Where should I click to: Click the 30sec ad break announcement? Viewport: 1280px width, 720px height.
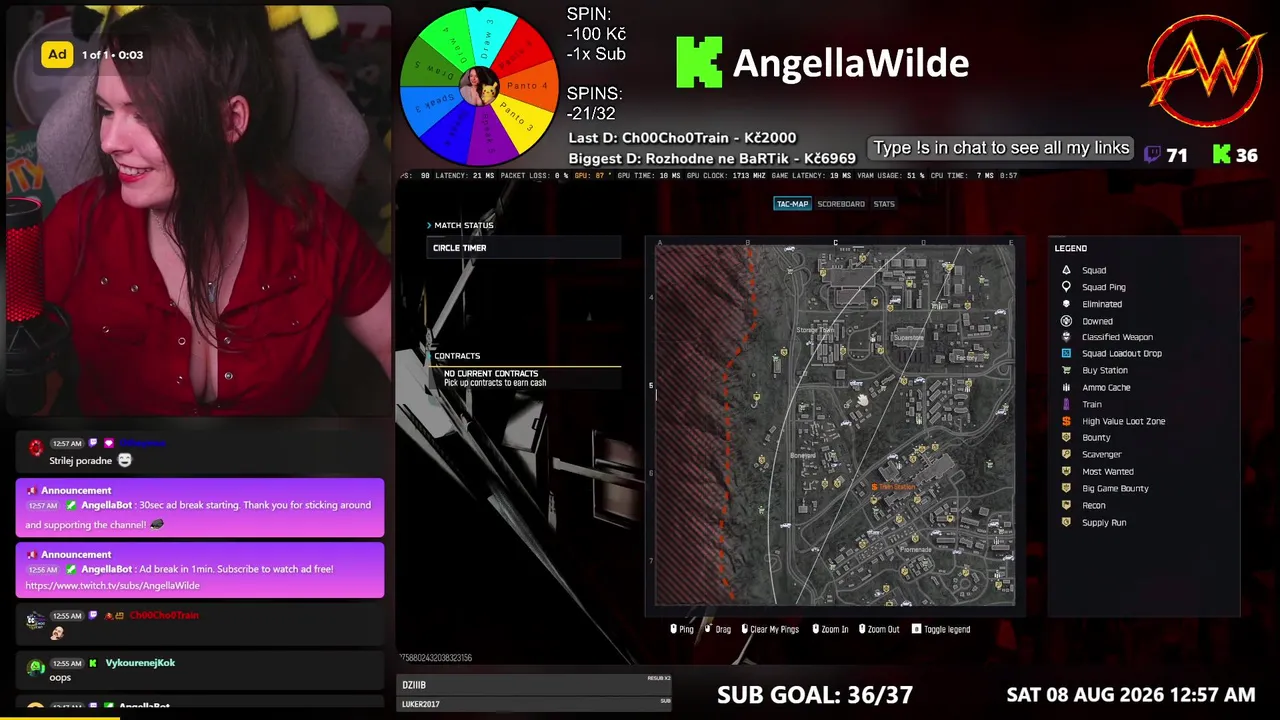point(200,507)
